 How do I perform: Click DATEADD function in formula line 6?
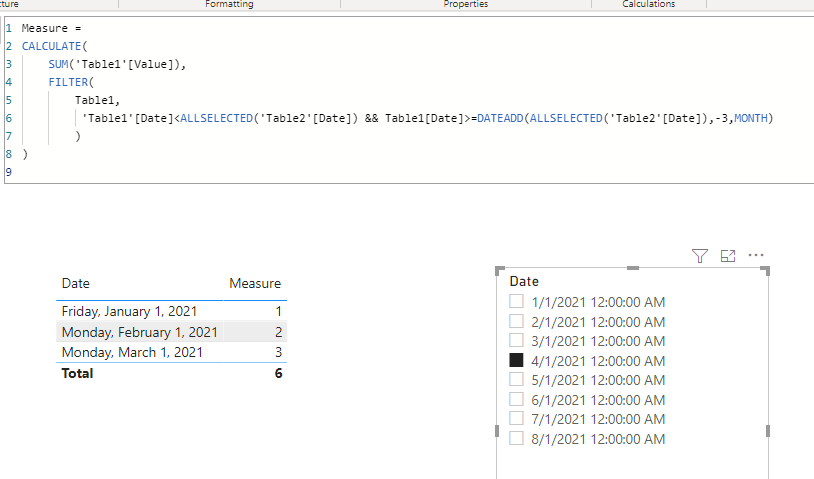pos(500,118)
